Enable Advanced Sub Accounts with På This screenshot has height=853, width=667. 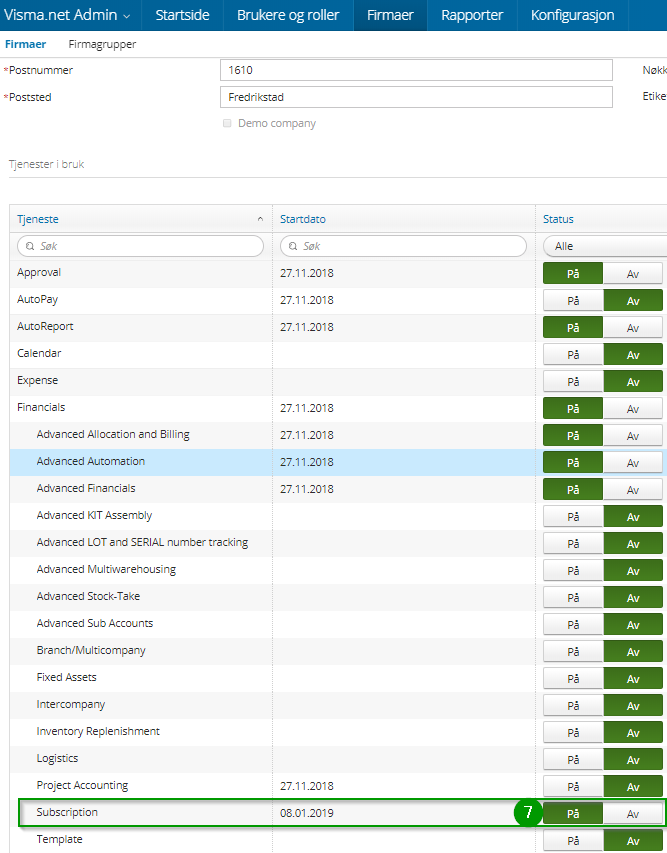pos(573,625)
